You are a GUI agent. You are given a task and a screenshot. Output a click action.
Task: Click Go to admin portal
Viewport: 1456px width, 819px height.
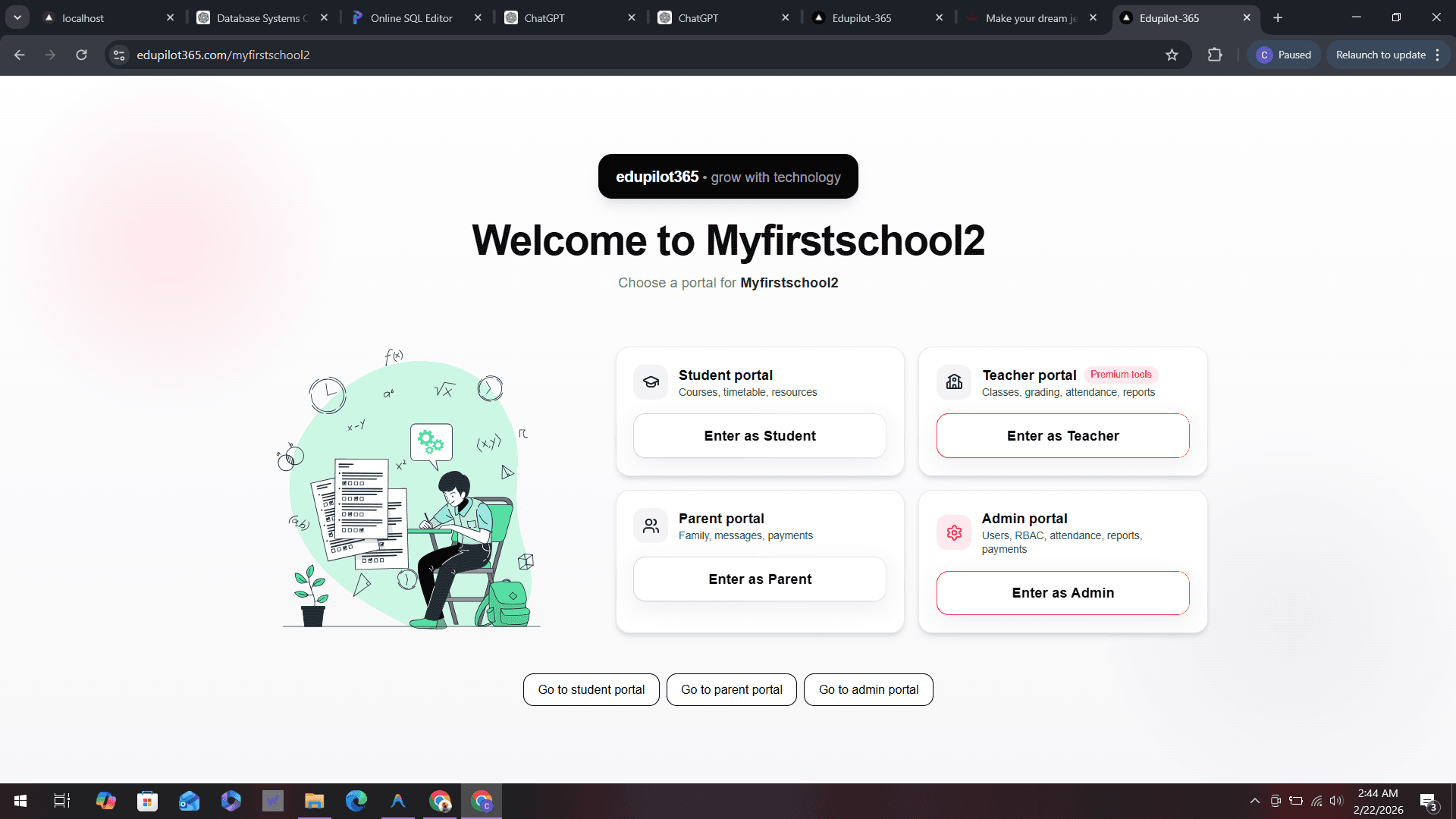pos(868,689)
